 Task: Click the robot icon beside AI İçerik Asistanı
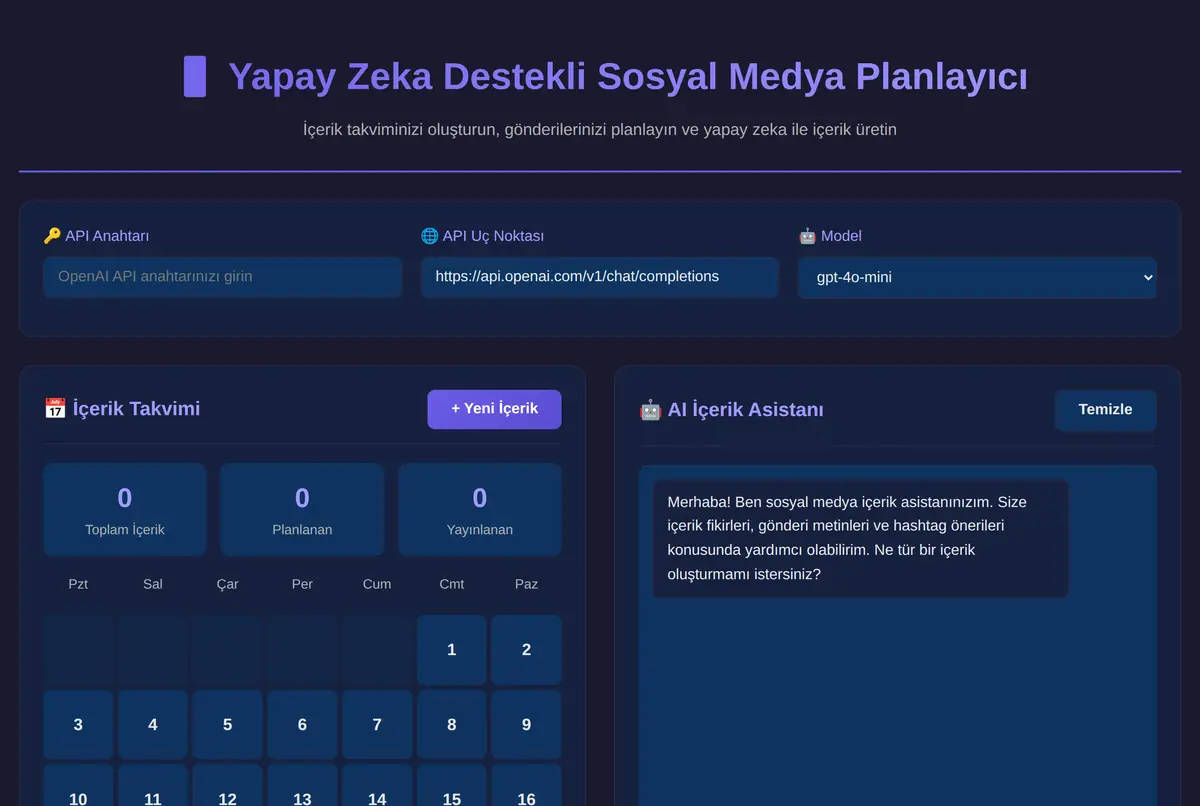(650, 409)
